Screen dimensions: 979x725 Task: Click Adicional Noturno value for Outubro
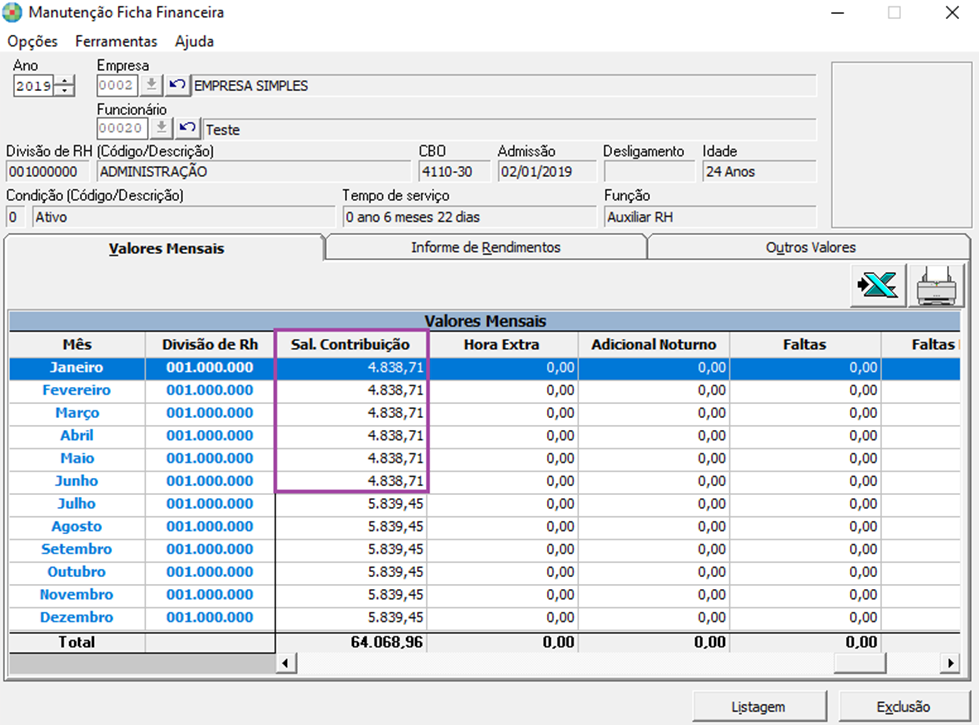point(654,571)
